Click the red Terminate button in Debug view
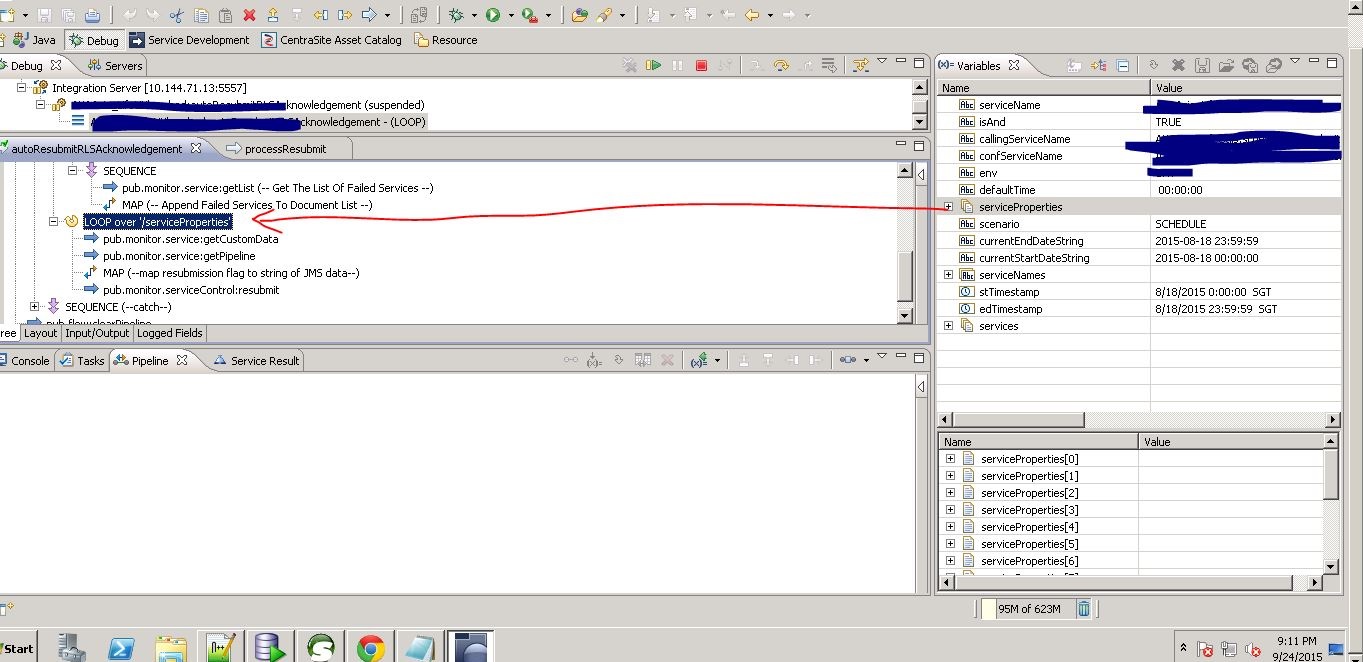This screenshot has width=1363, height=662. point(702,65)
